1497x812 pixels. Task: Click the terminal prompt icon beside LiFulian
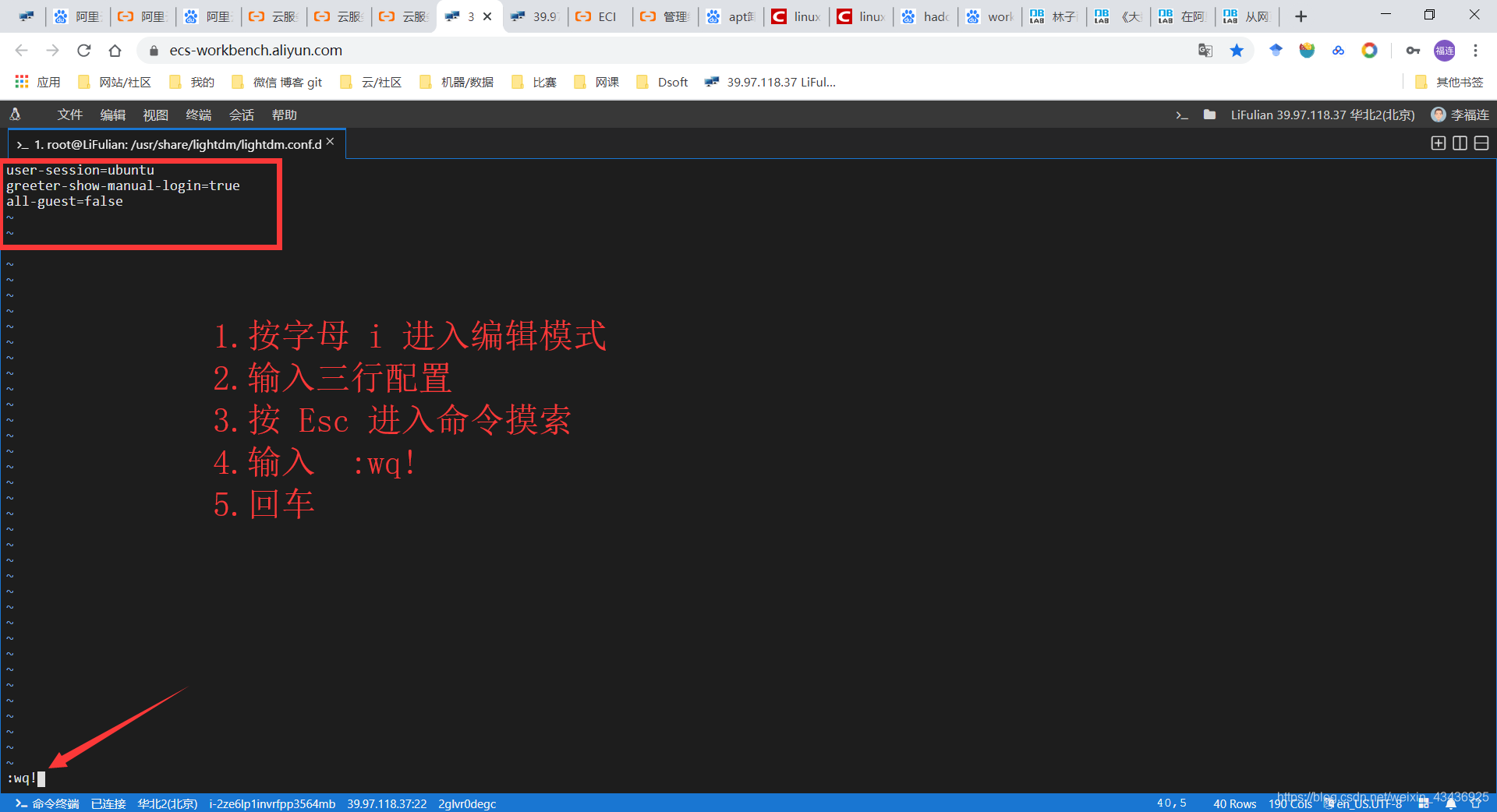pos(1182,115)
